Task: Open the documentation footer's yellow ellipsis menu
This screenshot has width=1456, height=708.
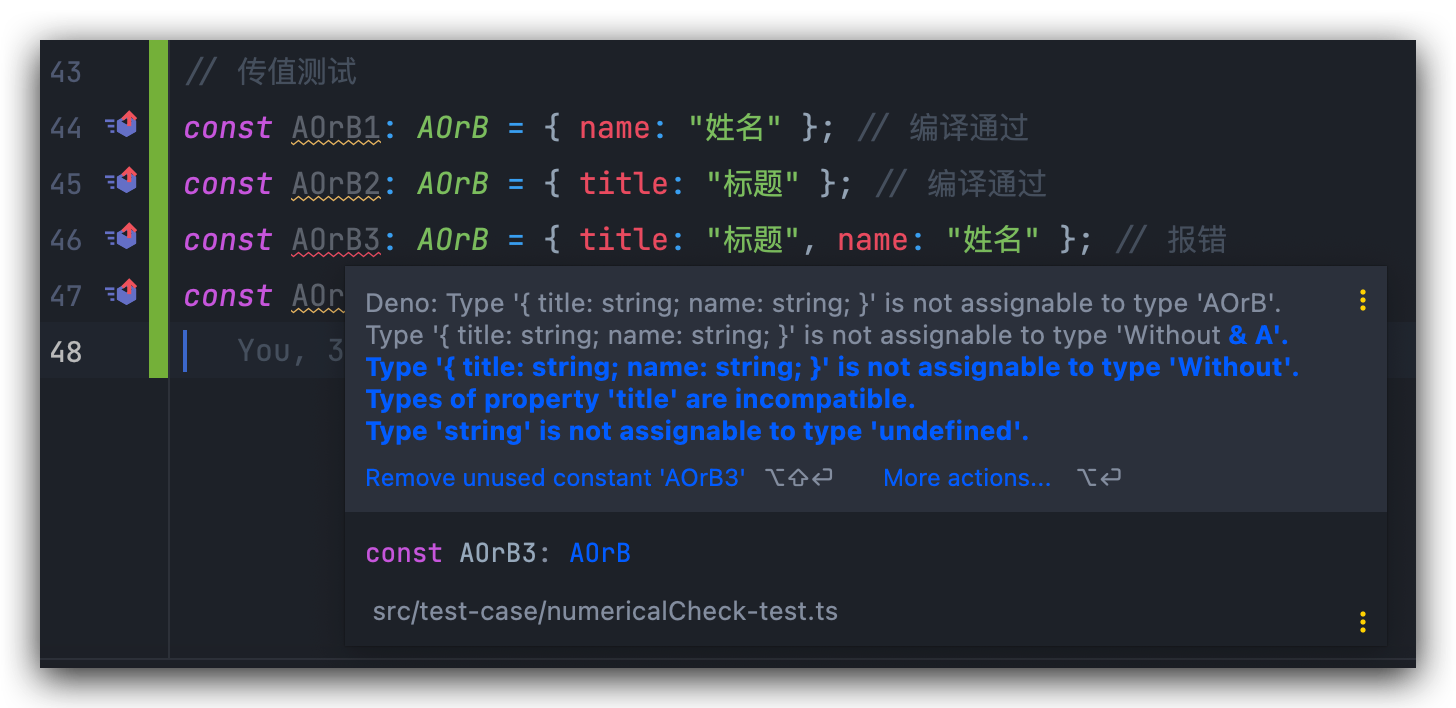Action: (x=1362, y=621)
